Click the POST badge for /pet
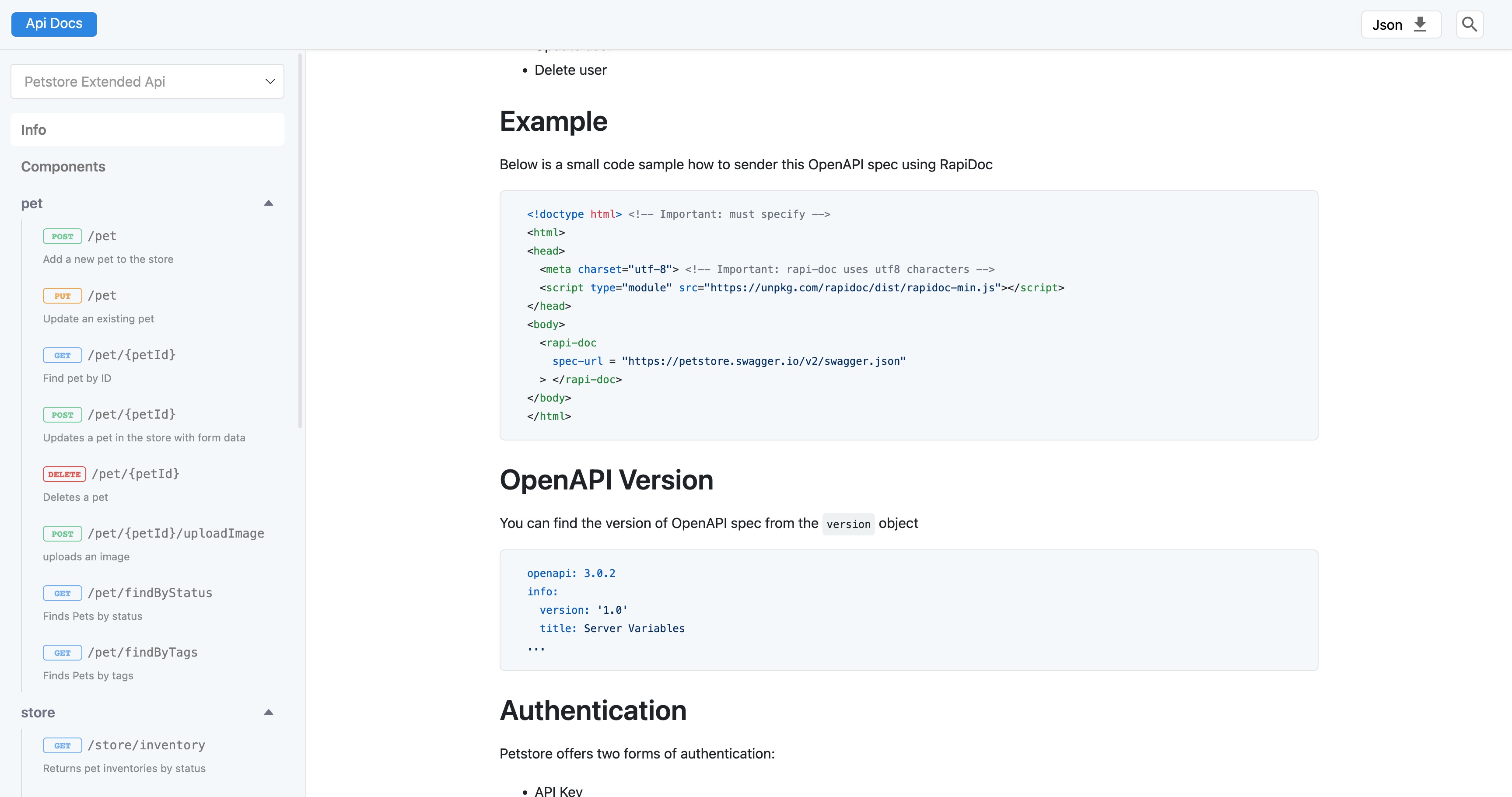 (62, 237)
